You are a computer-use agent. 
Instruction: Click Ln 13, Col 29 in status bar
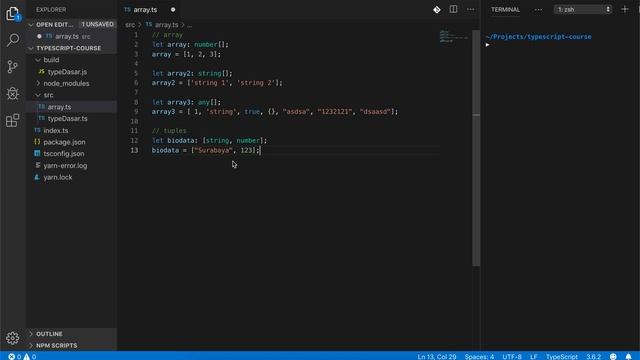point(436,356)
